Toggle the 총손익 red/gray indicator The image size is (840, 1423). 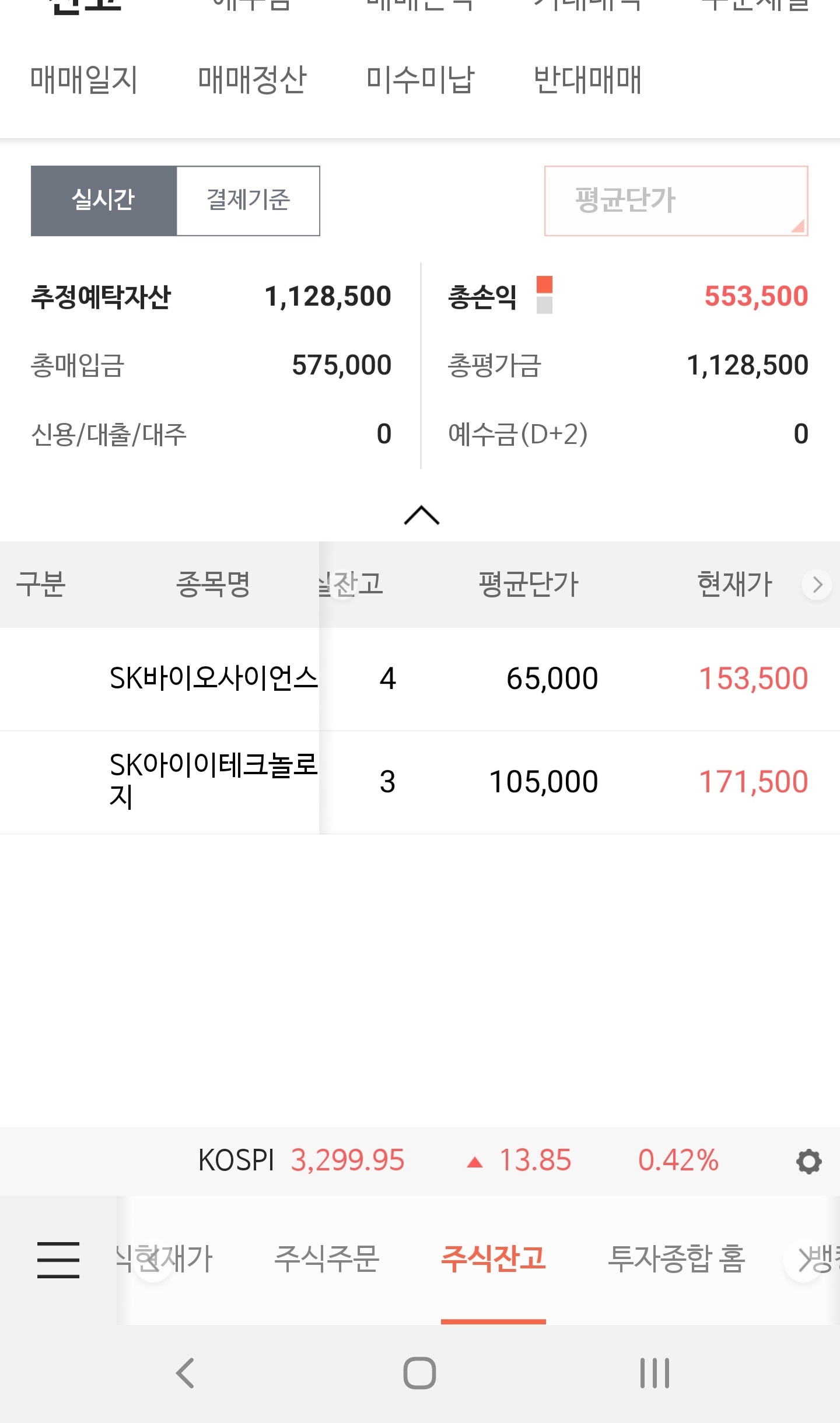pos(544,295)
